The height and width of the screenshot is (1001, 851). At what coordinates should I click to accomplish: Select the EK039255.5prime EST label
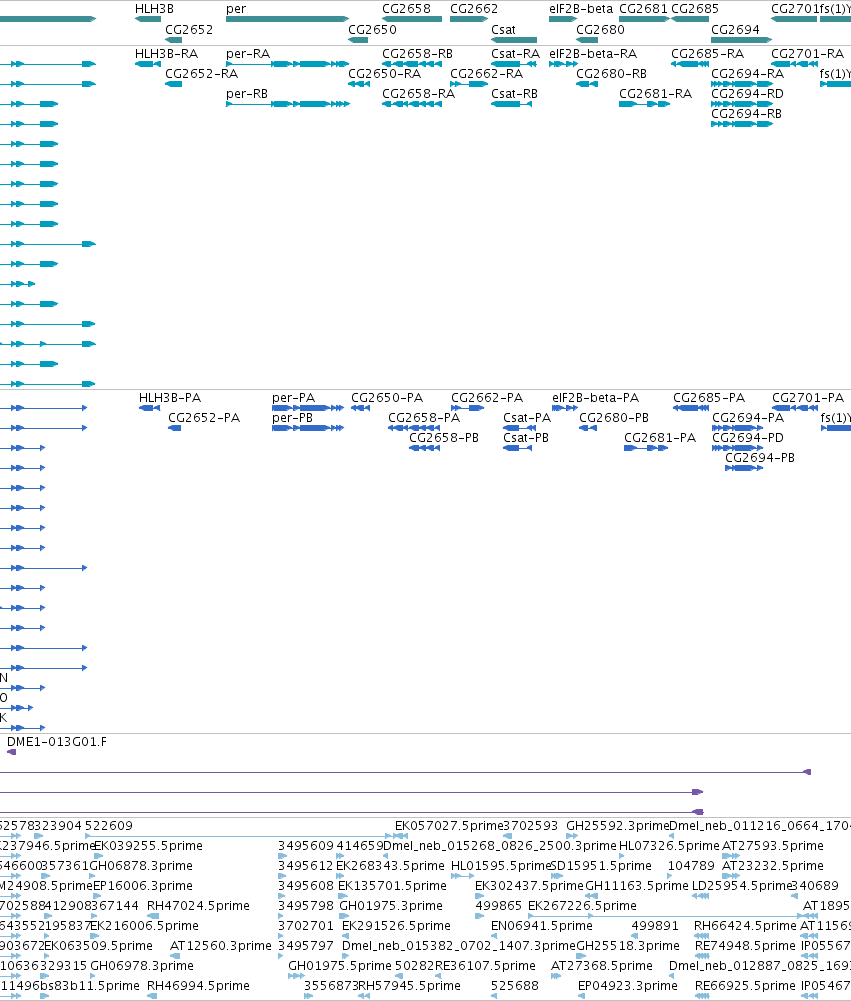(148, 846)
